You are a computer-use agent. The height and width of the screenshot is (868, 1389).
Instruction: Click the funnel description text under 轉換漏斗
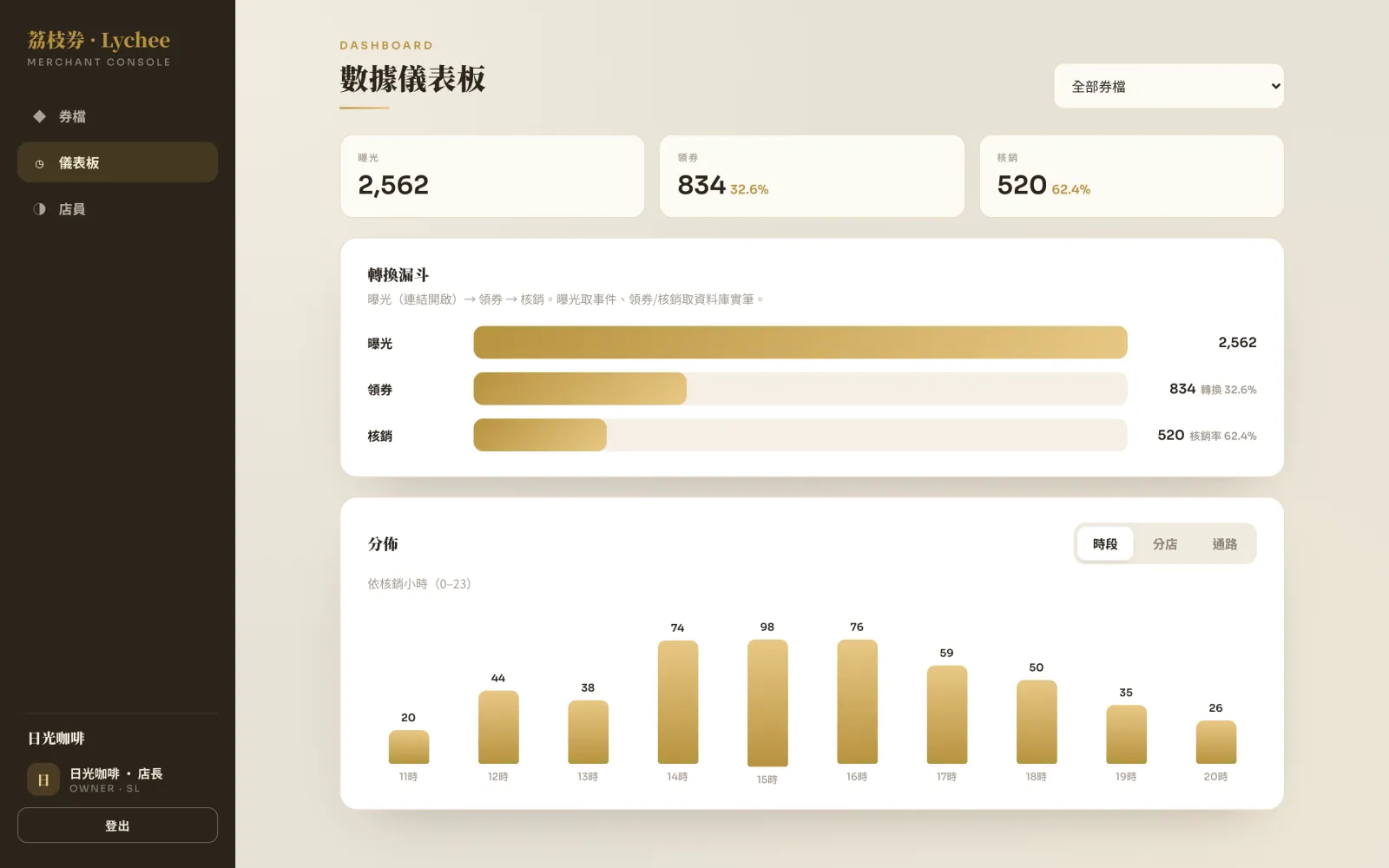567,299
